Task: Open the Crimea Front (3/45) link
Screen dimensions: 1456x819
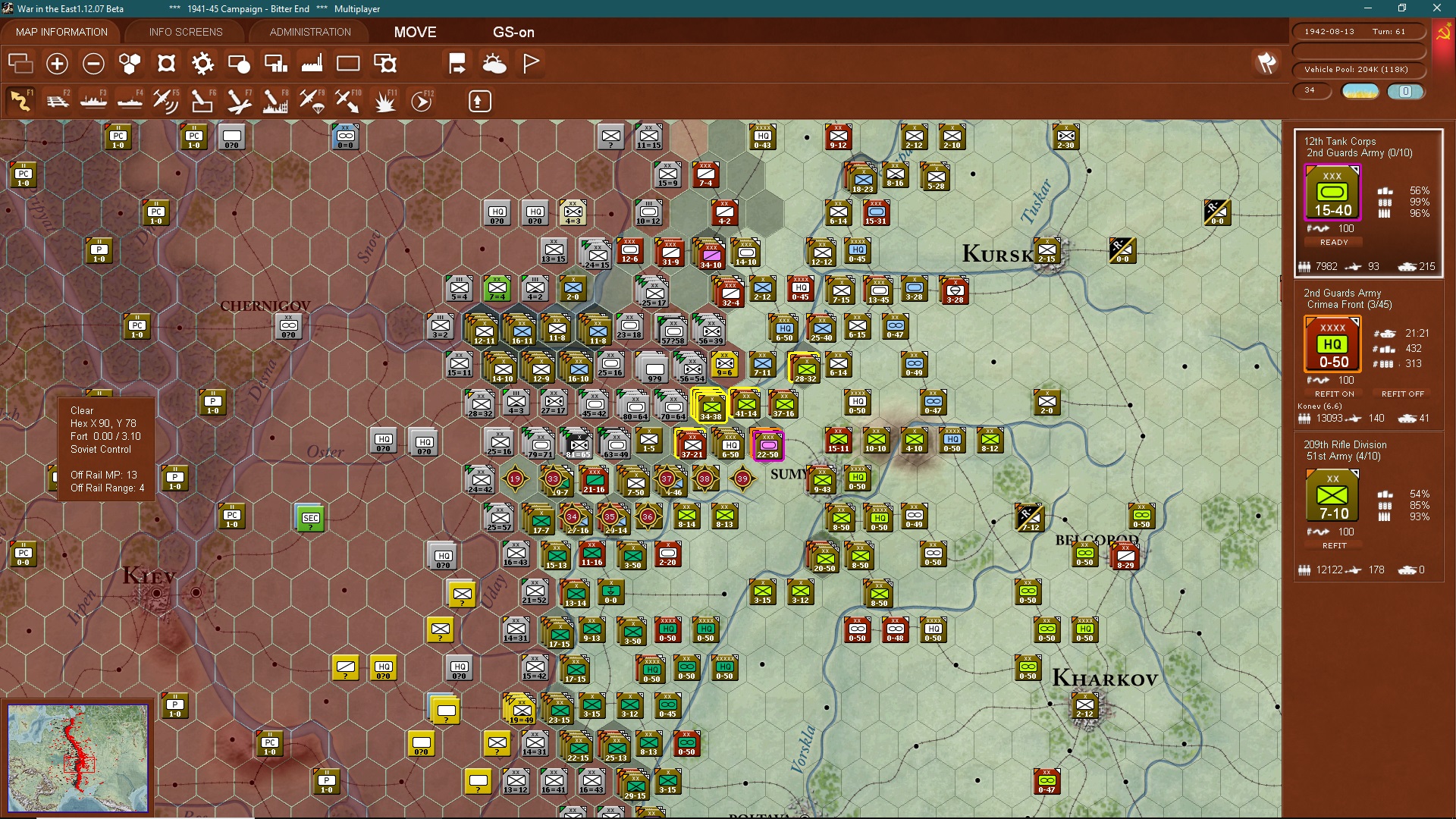Action: click(1349, 305)
